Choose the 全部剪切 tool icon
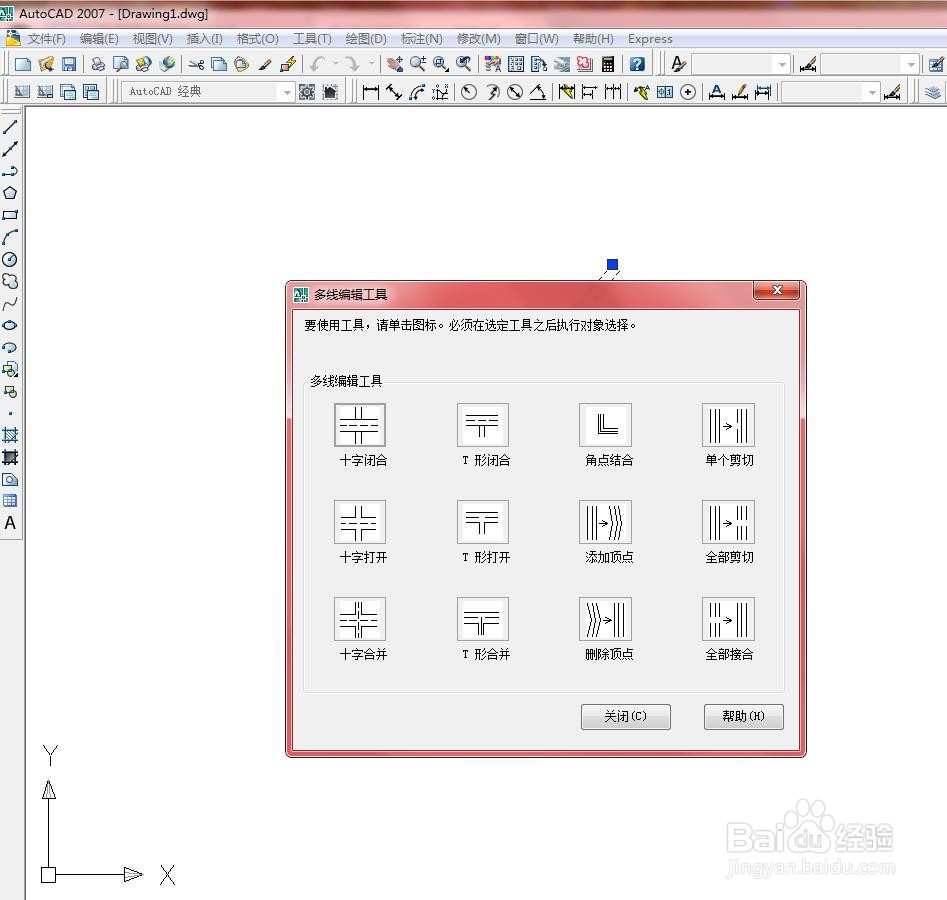This screenshot has height=900, width=947. tap(728, 522)
